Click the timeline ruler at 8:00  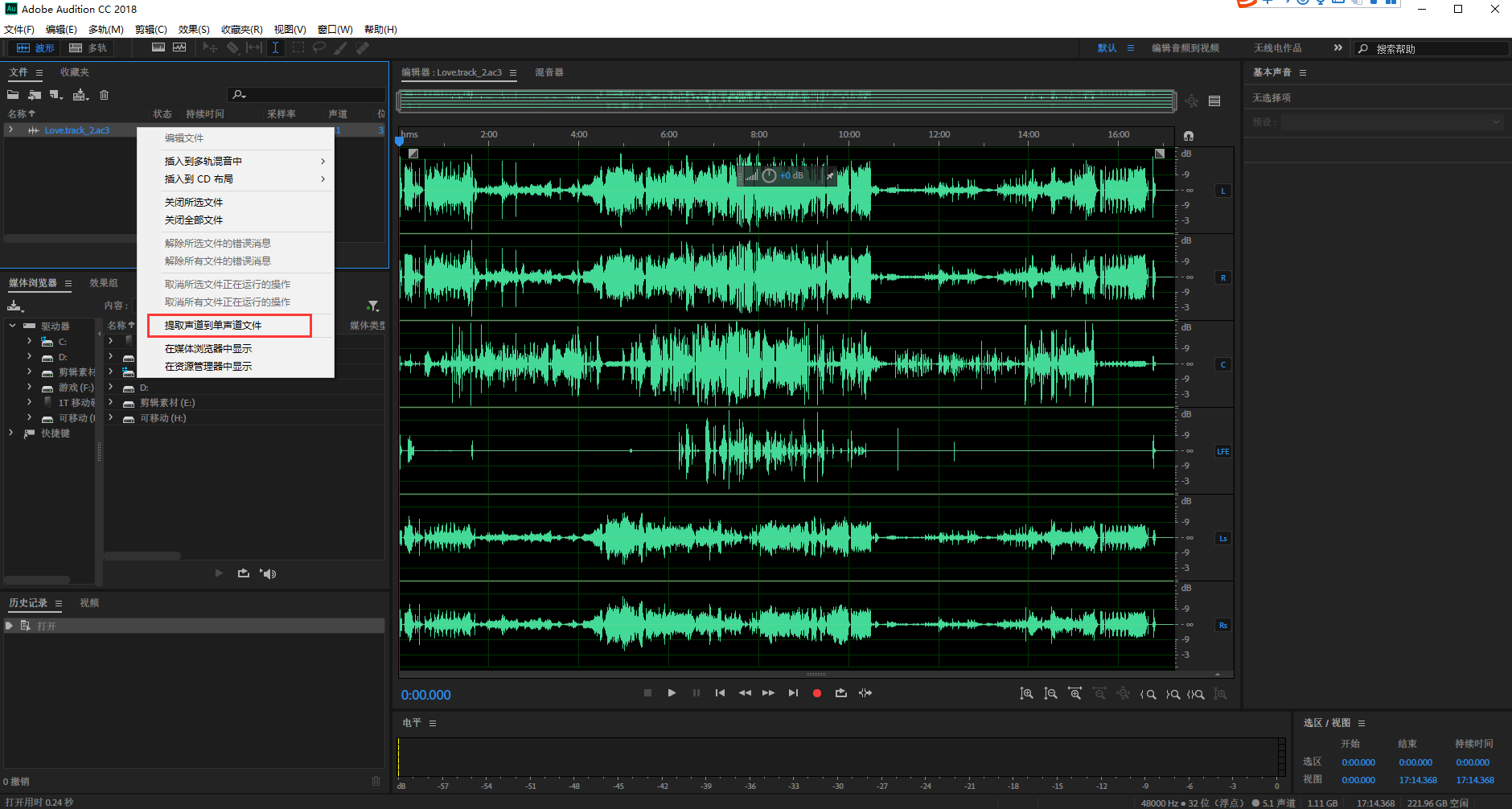tap(759, 134)
